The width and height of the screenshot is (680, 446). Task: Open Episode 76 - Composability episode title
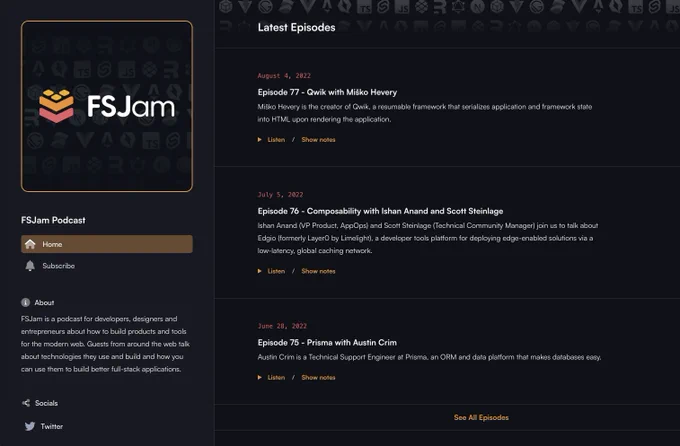coord(380,211)
